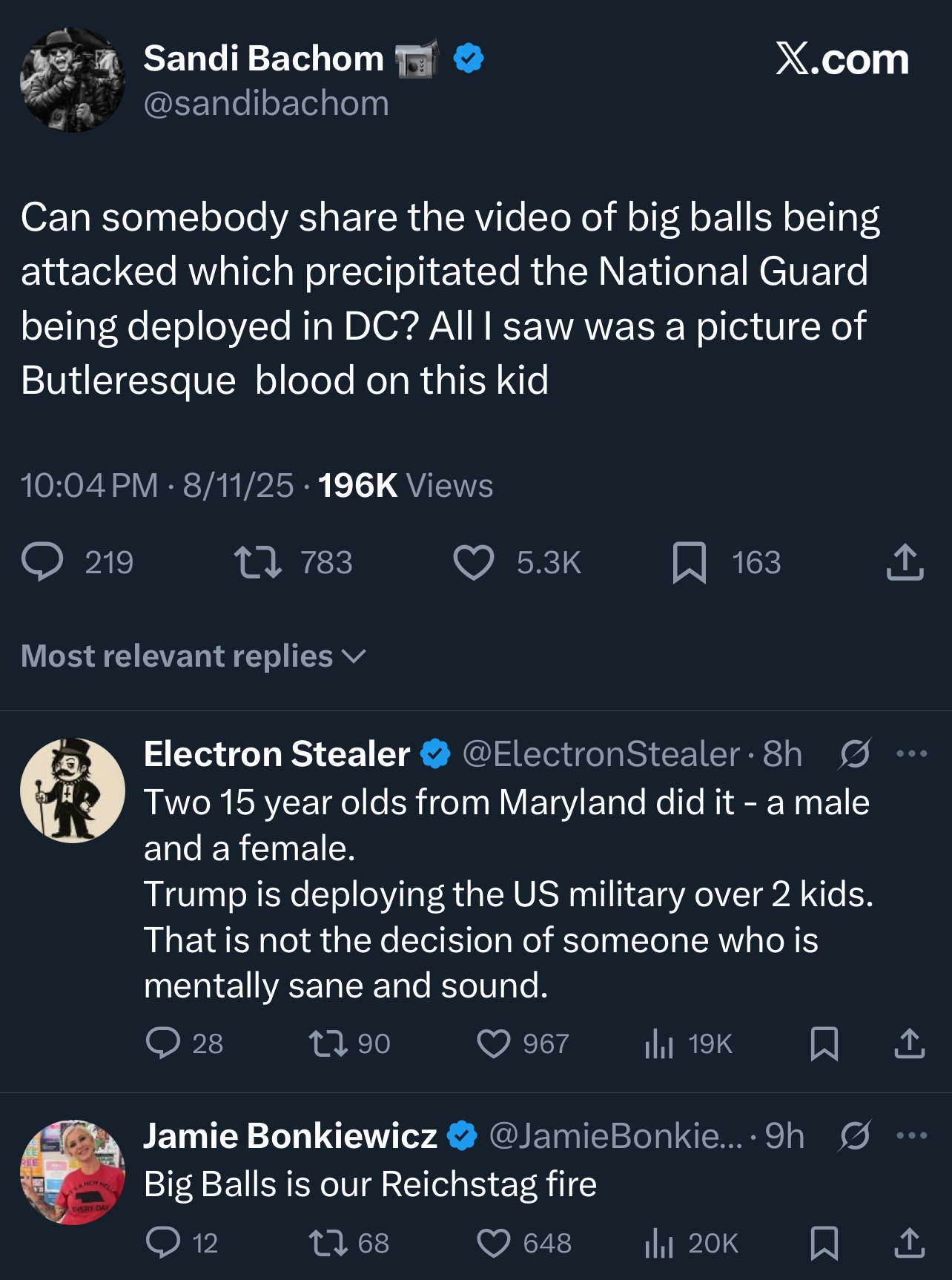Screen dimensions: 952x1280
Task: View analytics for Electron Stealer's reply
Action: [x=658, y=1043]
